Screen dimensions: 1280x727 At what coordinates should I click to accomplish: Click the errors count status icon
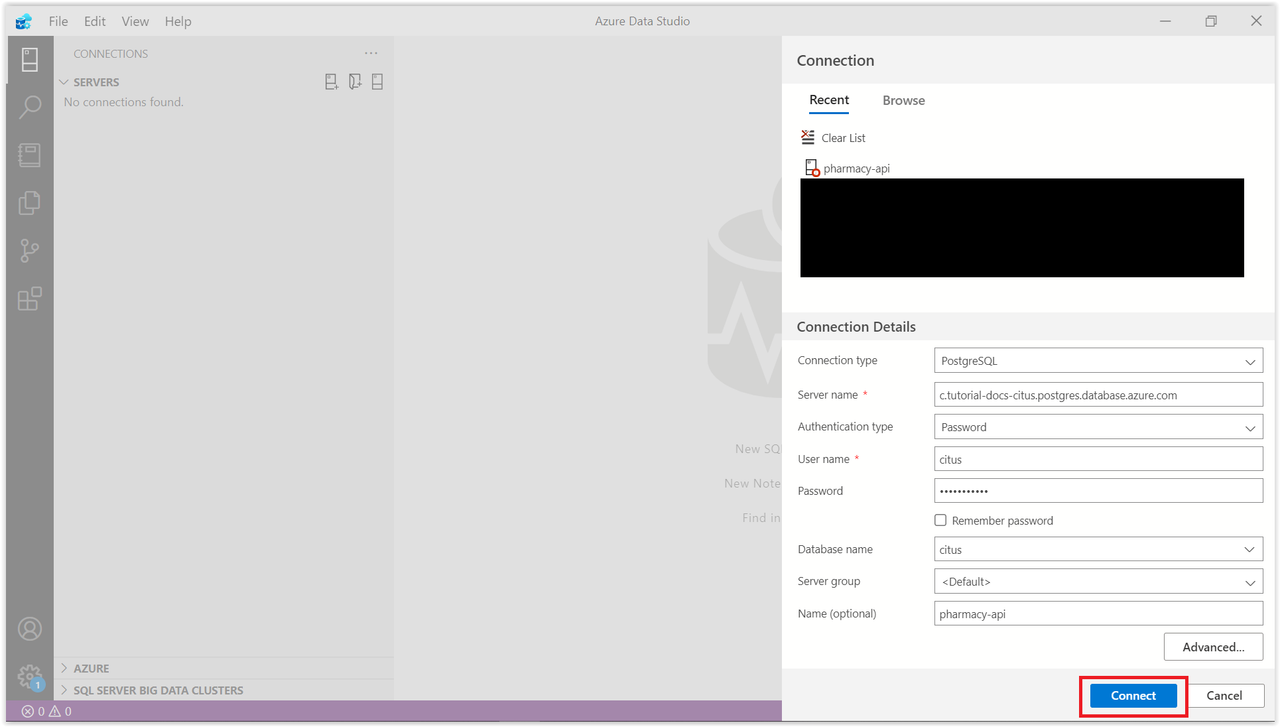pyautogui.click(x=28, y=712)
